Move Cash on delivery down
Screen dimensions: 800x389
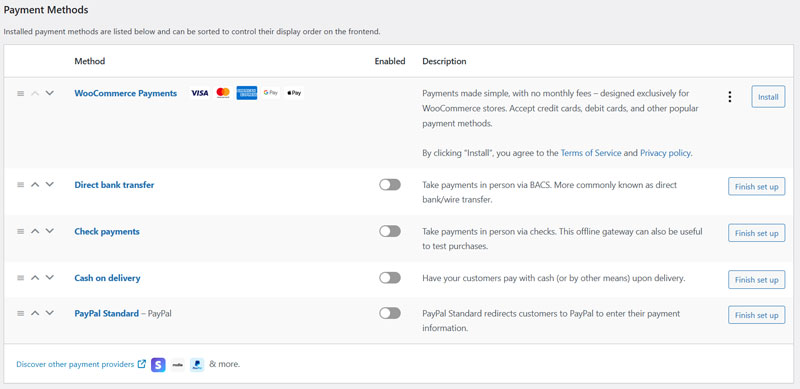pyautogui.click(x=49, y=277)
